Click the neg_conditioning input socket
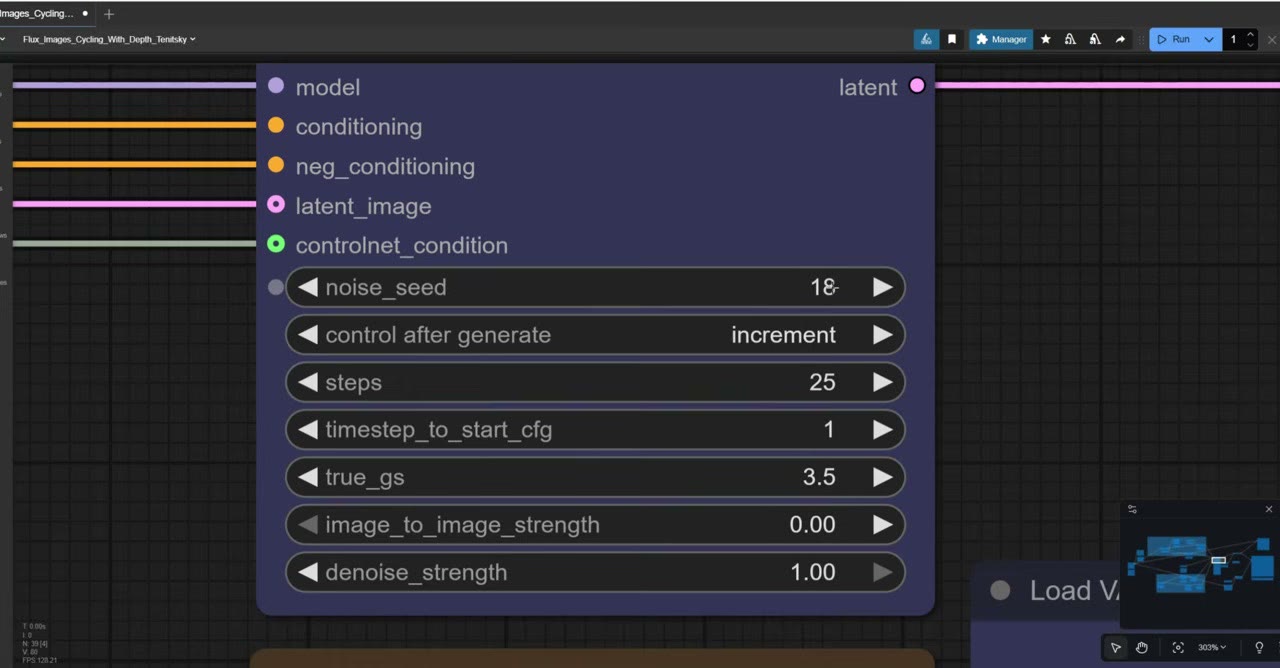The width and height of the screenshot is (1280, 668). point(276,165)
